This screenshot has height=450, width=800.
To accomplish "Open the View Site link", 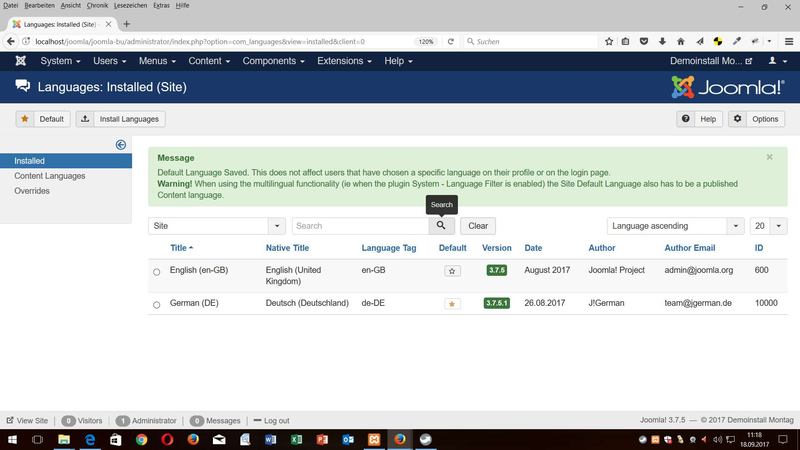I will pos(27,421).
